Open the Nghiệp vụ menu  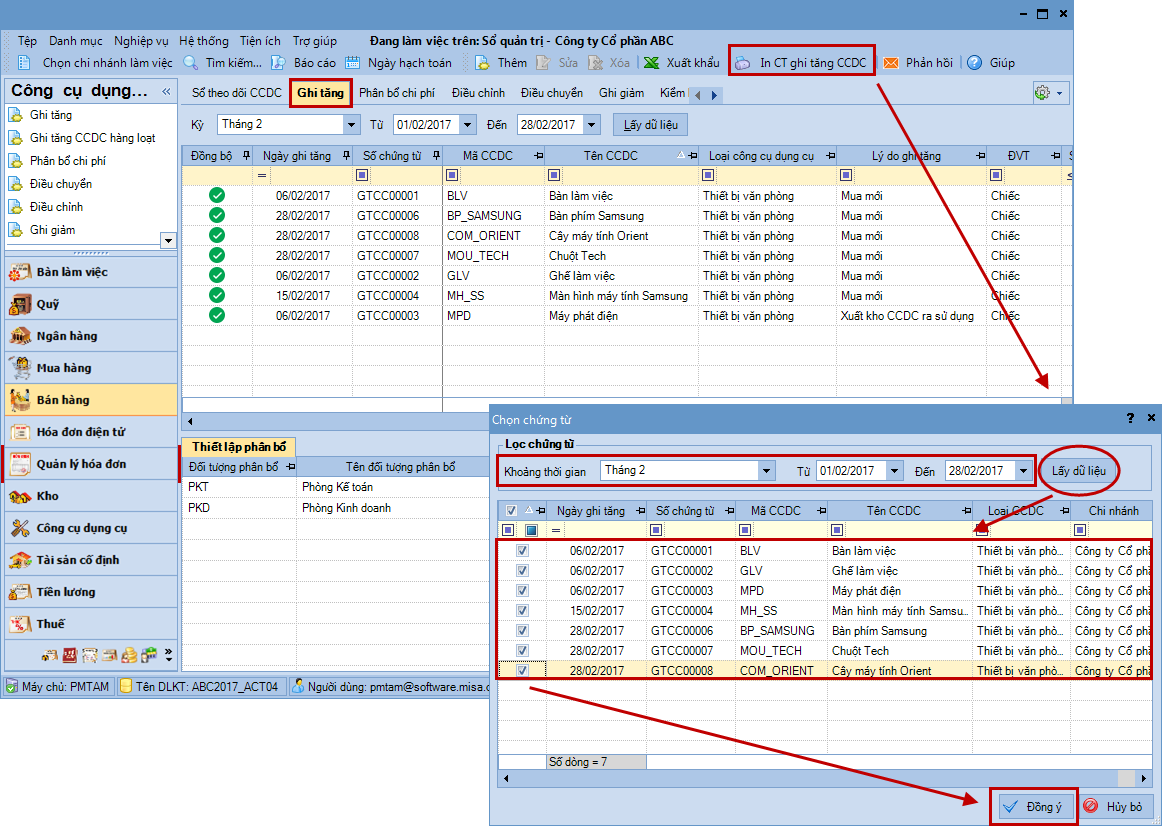(141, 41)
